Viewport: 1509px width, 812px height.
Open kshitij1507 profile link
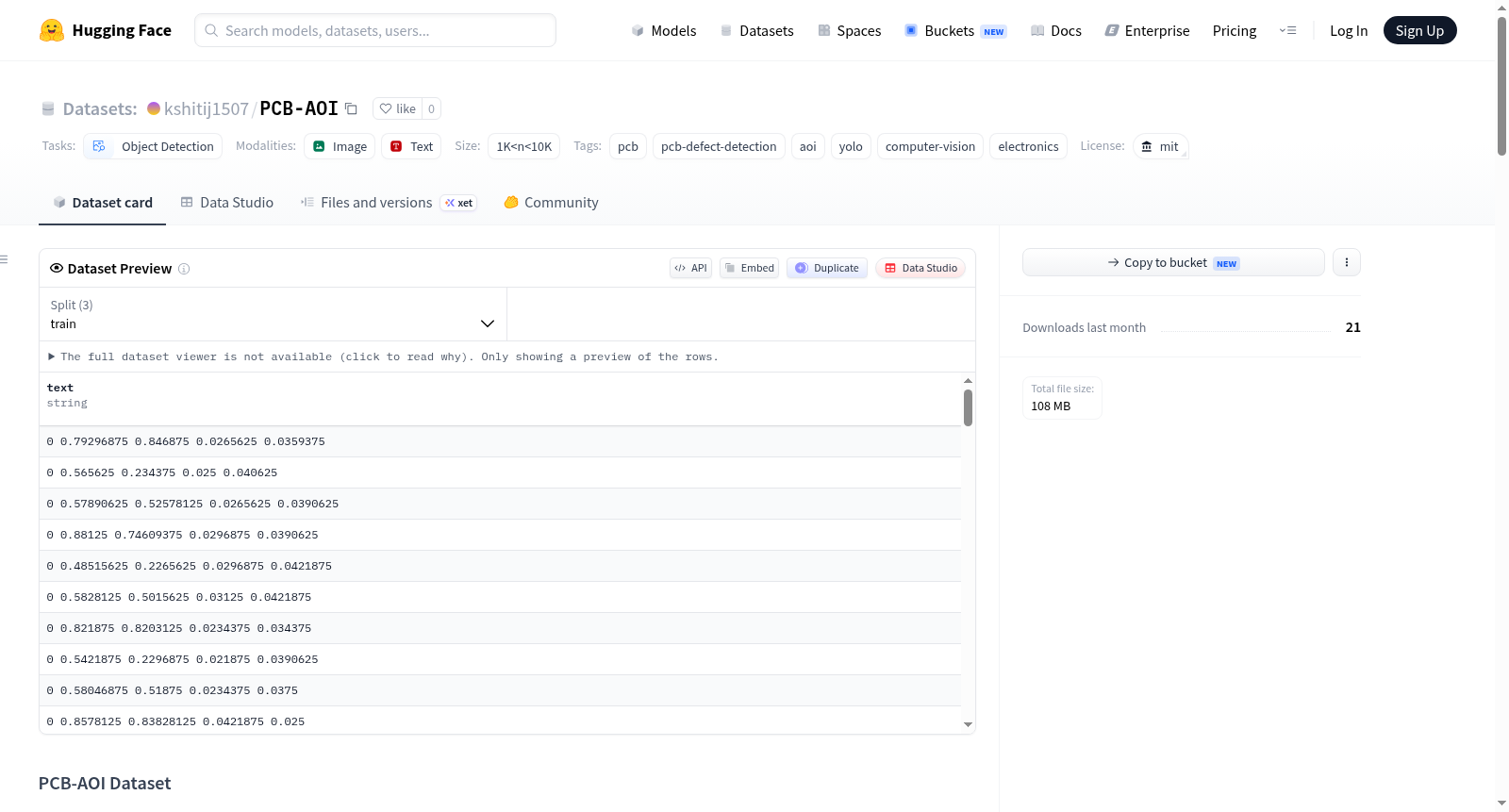click(x=207, y=108)
